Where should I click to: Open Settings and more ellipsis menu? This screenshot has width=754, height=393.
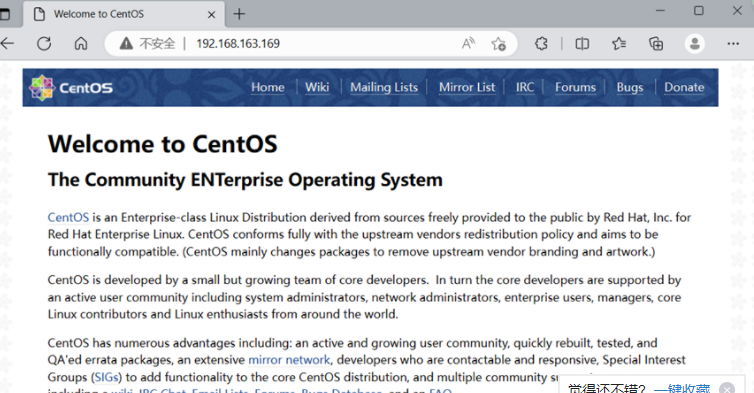click(733, 44)
